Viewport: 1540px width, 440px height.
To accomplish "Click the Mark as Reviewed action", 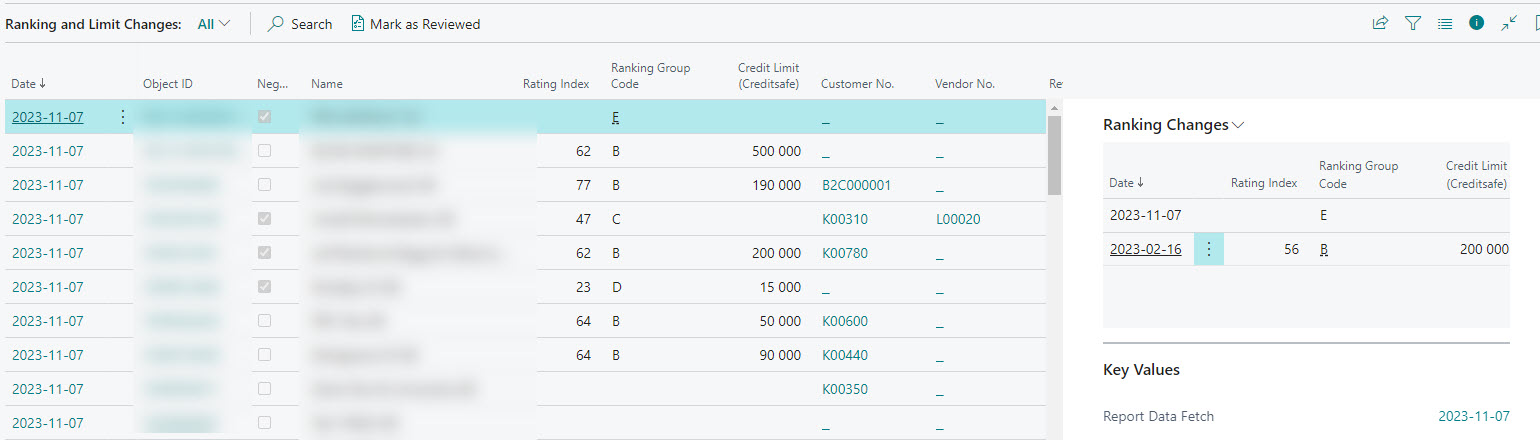I will click(424, 24).
